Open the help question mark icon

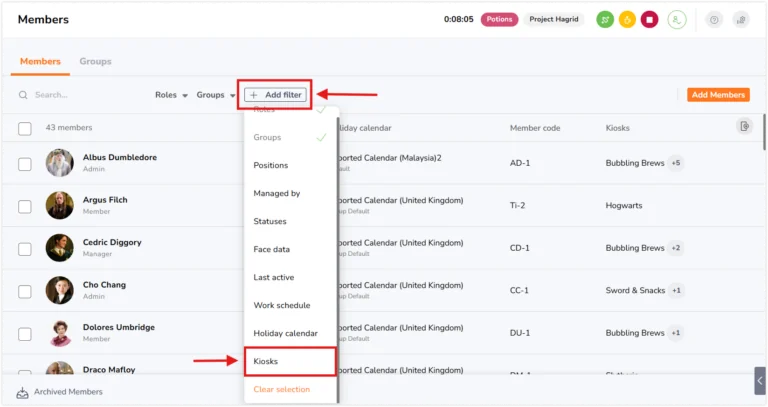pyautogui.click(x=714, y=20)
